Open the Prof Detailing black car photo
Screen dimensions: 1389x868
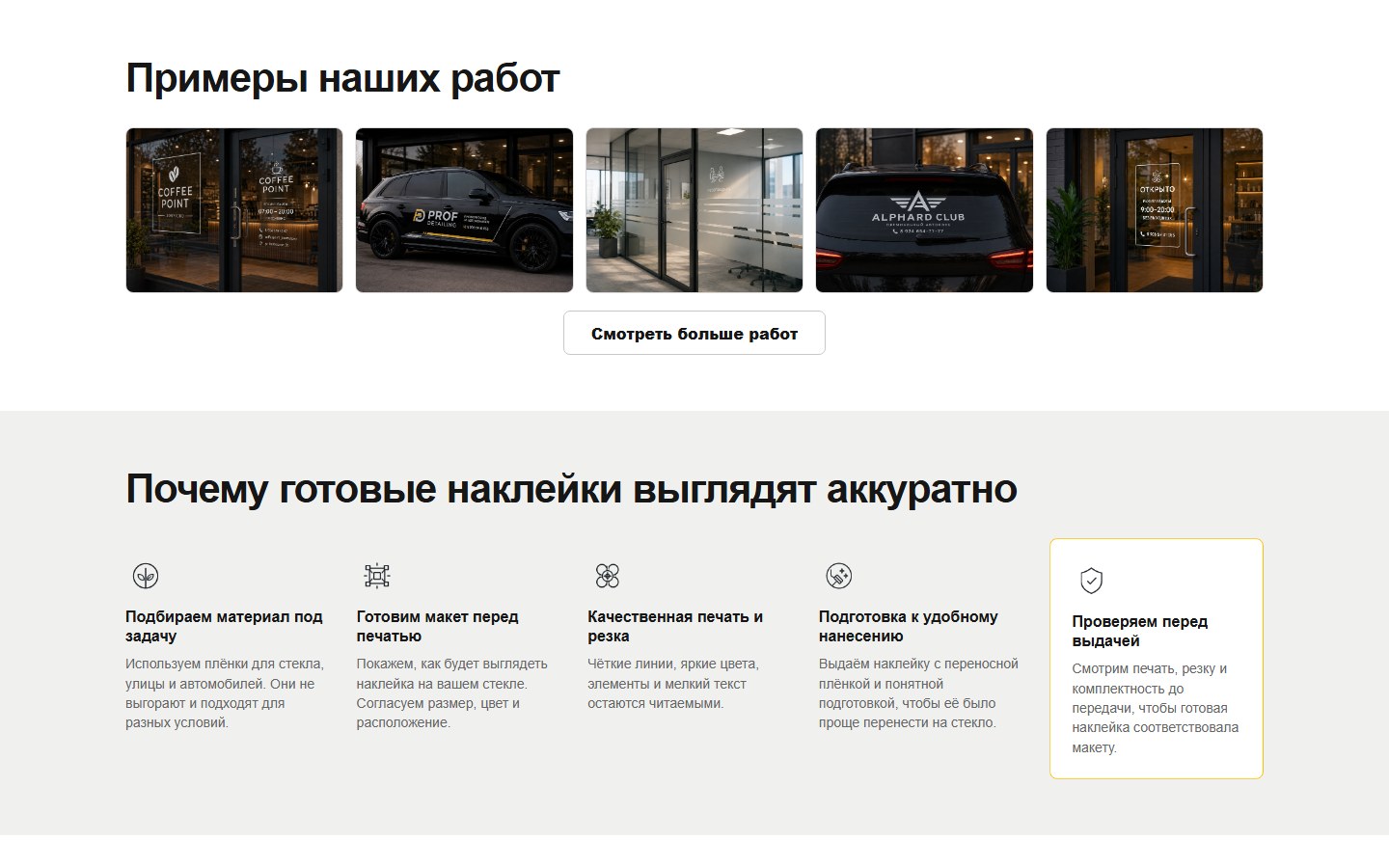[464, 210]
